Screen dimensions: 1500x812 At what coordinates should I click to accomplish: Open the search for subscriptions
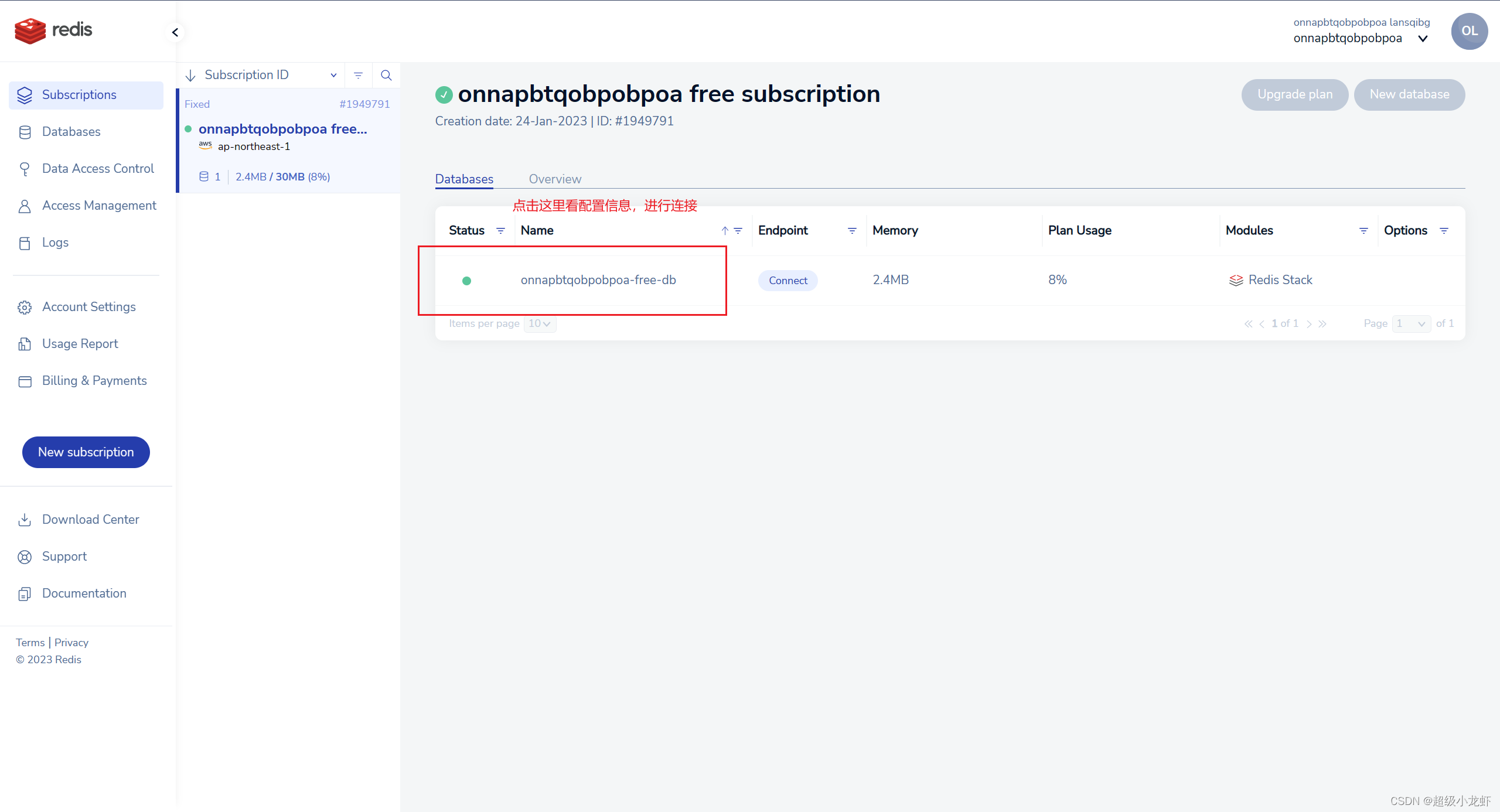pos(386,75)
